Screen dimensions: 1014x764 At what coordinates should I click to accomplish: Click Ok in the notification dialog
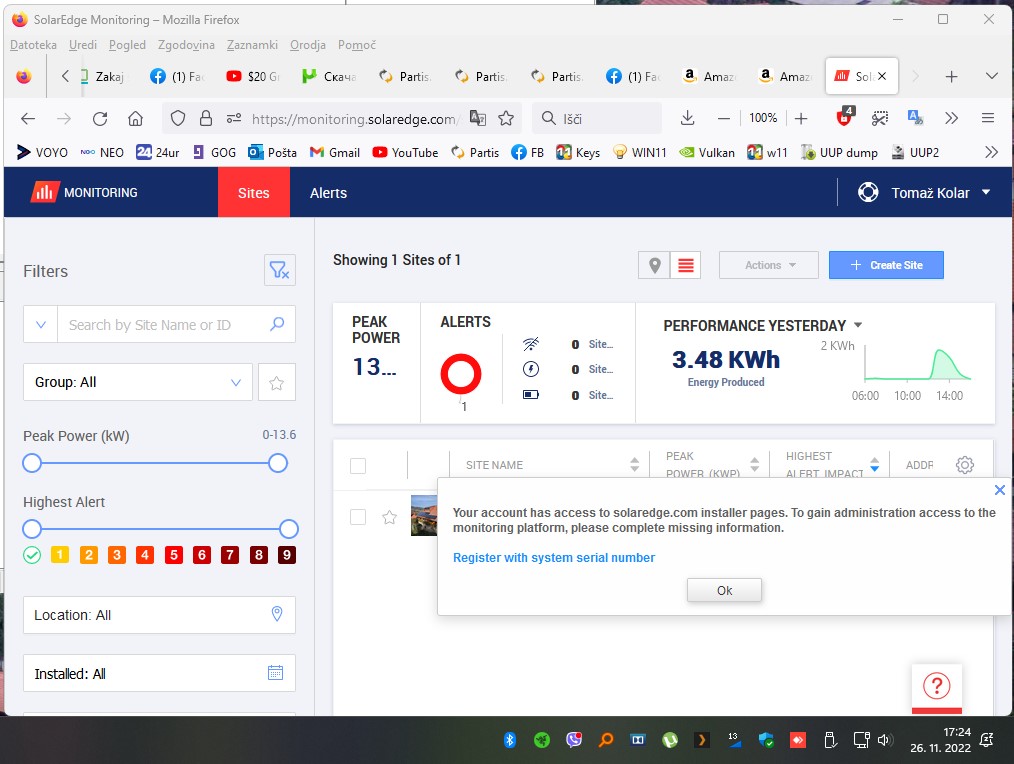724,590
